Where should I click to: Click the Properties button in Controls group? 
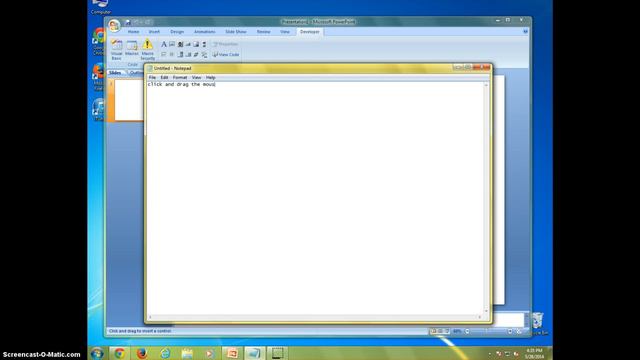[x=225, y=44]
